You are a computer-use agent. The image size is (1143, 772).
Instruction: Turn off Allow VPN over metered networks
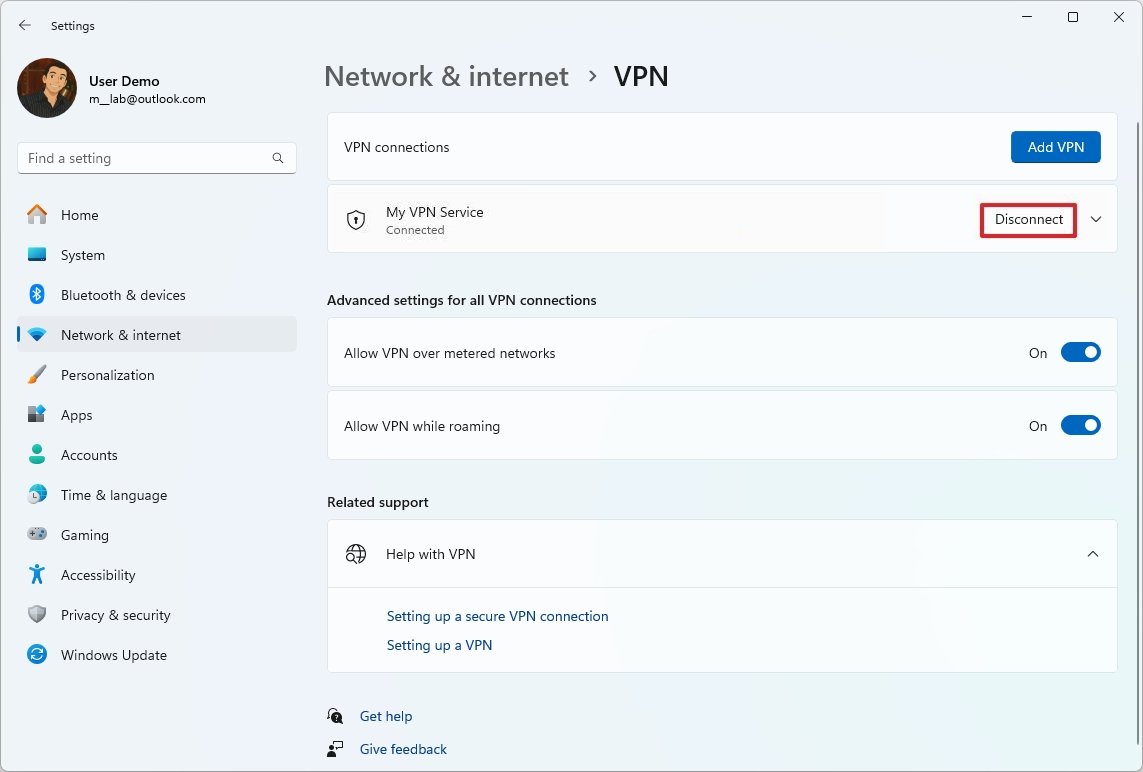[1081, 352]
